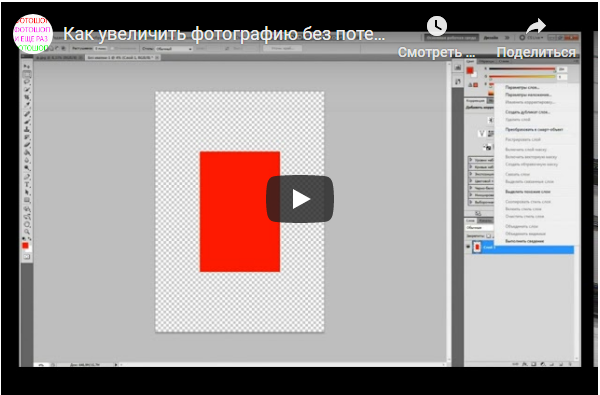This screenshot has width=600, height=395.
Task: Open the video title link
Action: click(x=224, y=34)
